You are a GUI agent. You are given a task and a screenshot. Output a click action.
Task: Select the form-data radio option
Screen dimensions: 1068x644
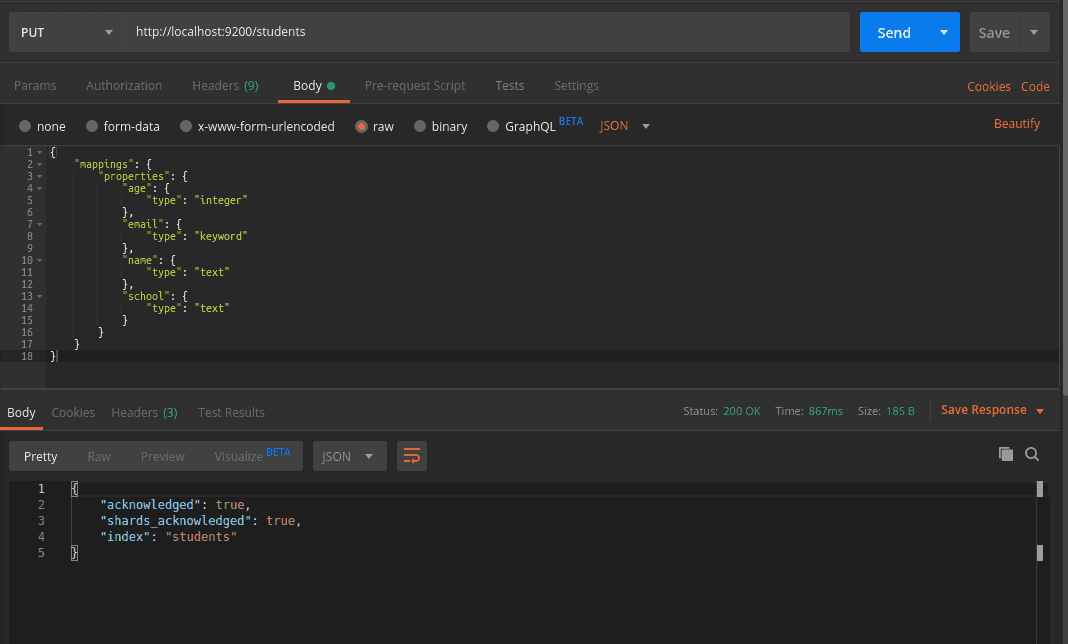click(92, 126)
